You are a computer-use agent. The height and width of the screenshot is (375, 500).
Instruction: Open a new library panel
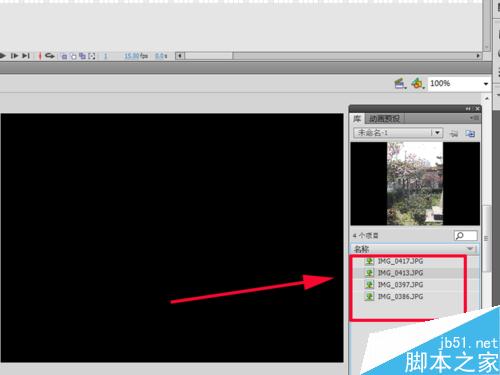point(470,134)
